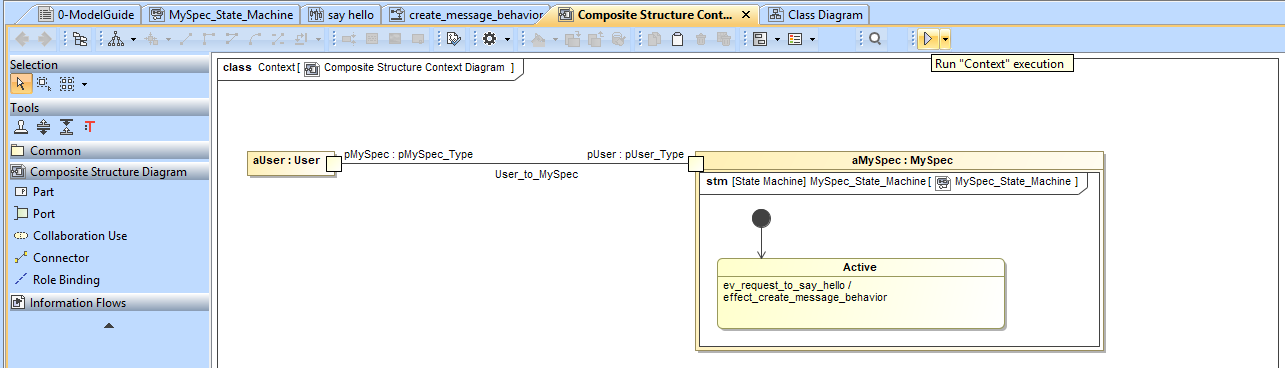This screenshot has width=1285, height=368.
Task: Expand the Information Flows palette group
Action: [x=108, y=303]
